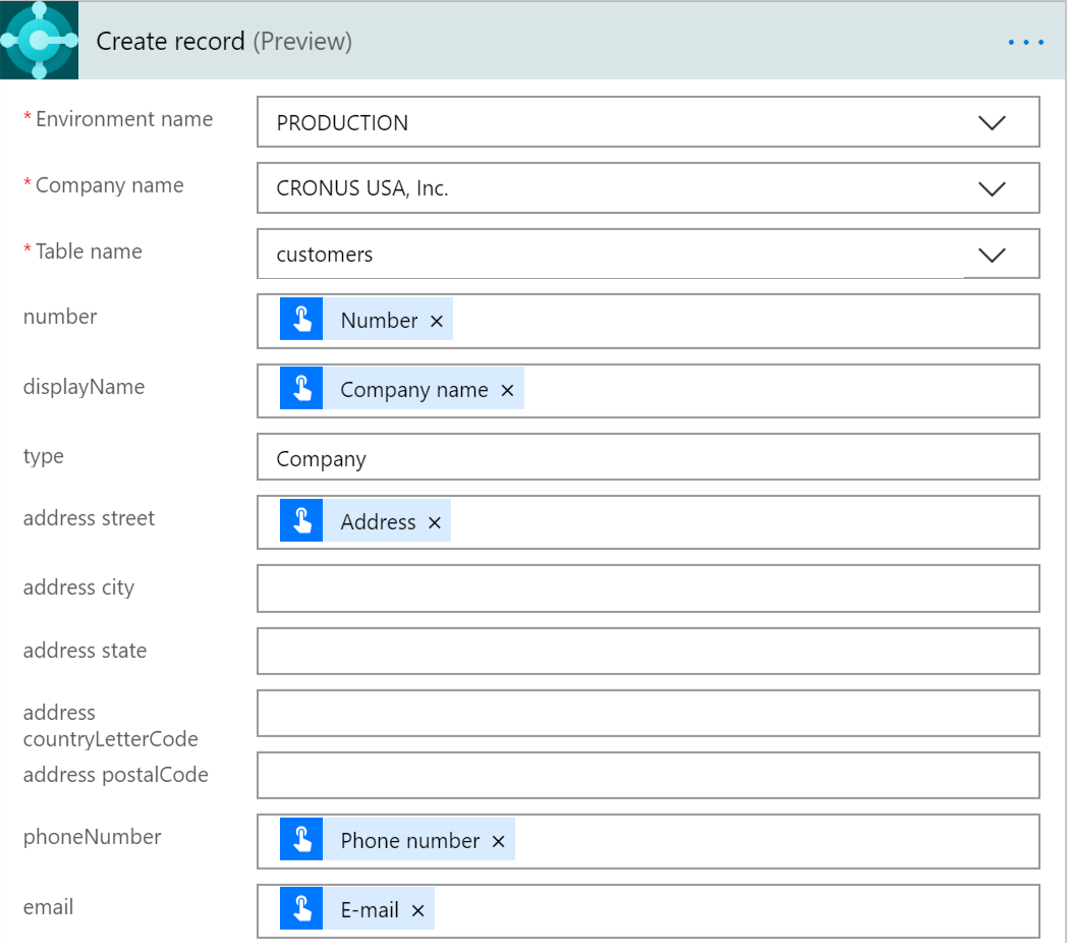
Task: Click the address postalCode label
Action: (x=116, y=775)
